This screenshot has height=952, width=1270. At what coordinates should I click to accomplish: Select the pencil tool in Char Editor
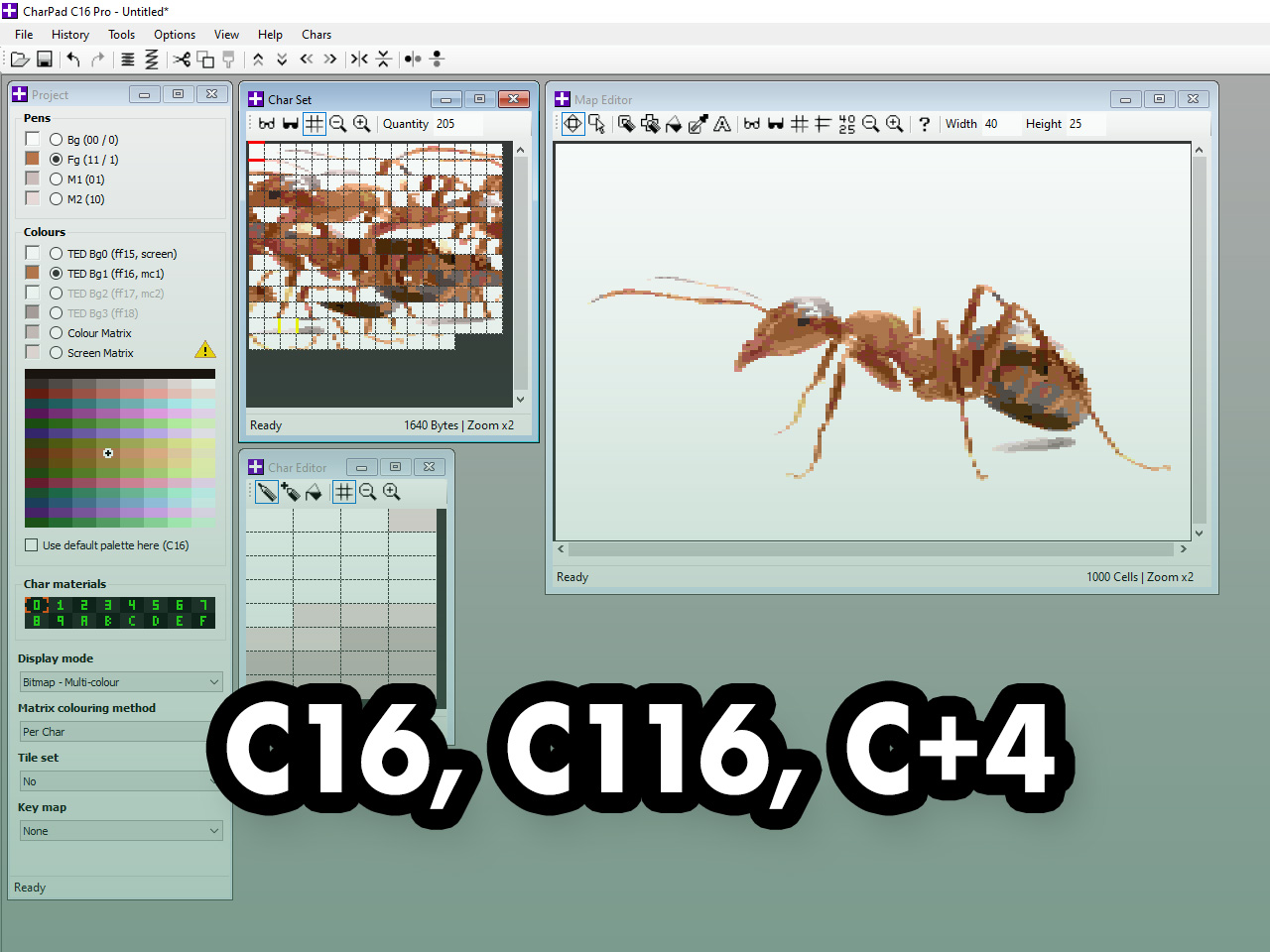(267, 492)
